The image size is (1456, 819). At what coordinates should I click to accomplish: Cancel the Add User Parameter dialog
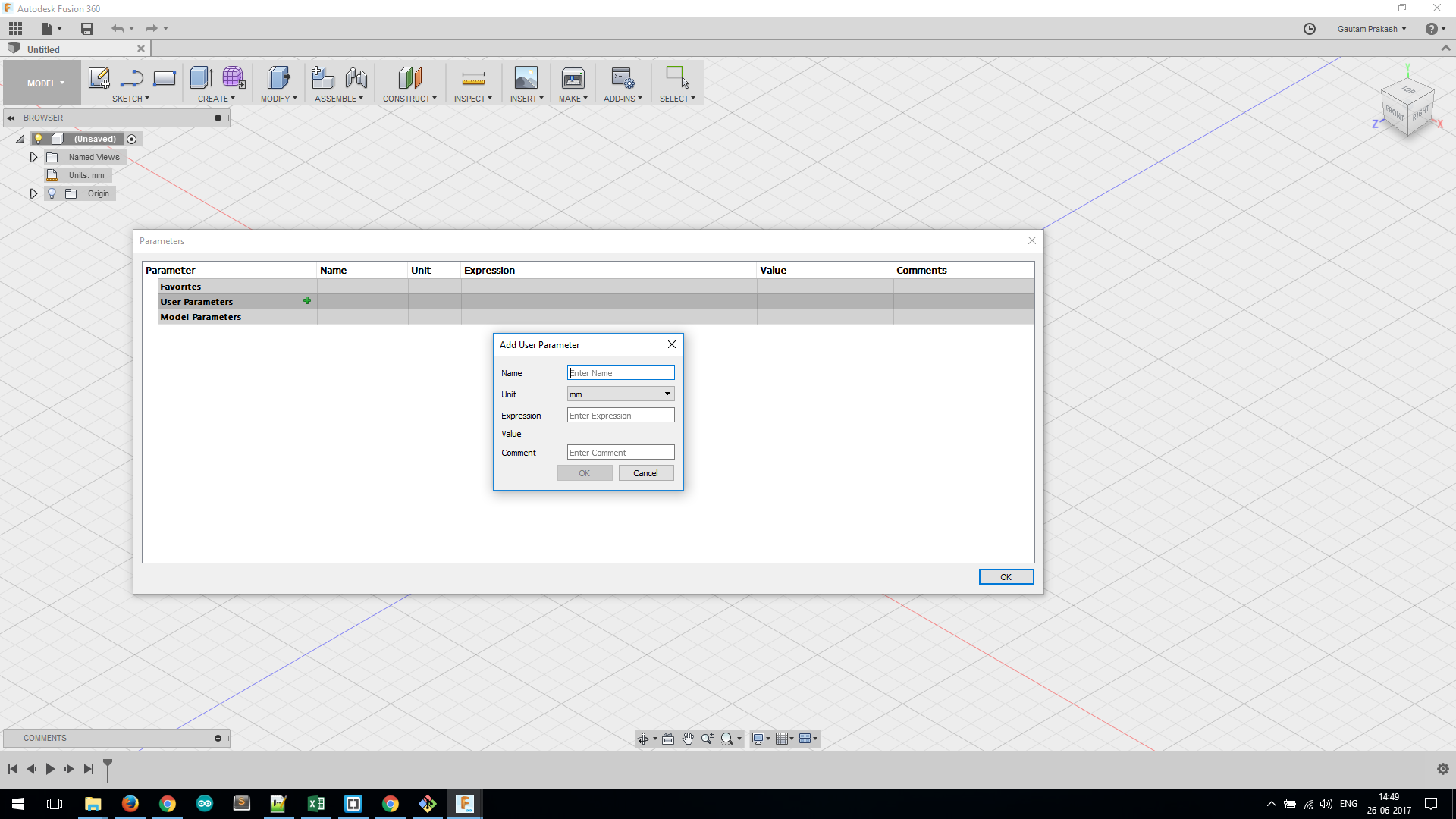pos(646,473)
